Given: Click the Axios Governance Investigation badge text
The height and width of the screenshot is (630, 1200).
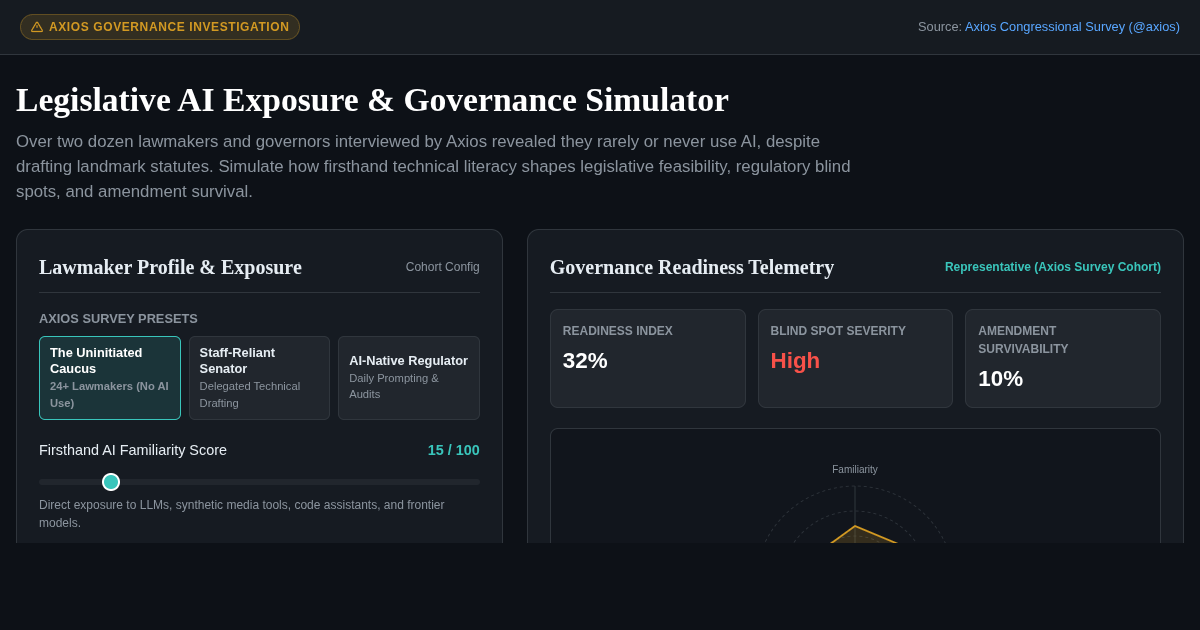Looking at the screenshot, I should 169,27.
